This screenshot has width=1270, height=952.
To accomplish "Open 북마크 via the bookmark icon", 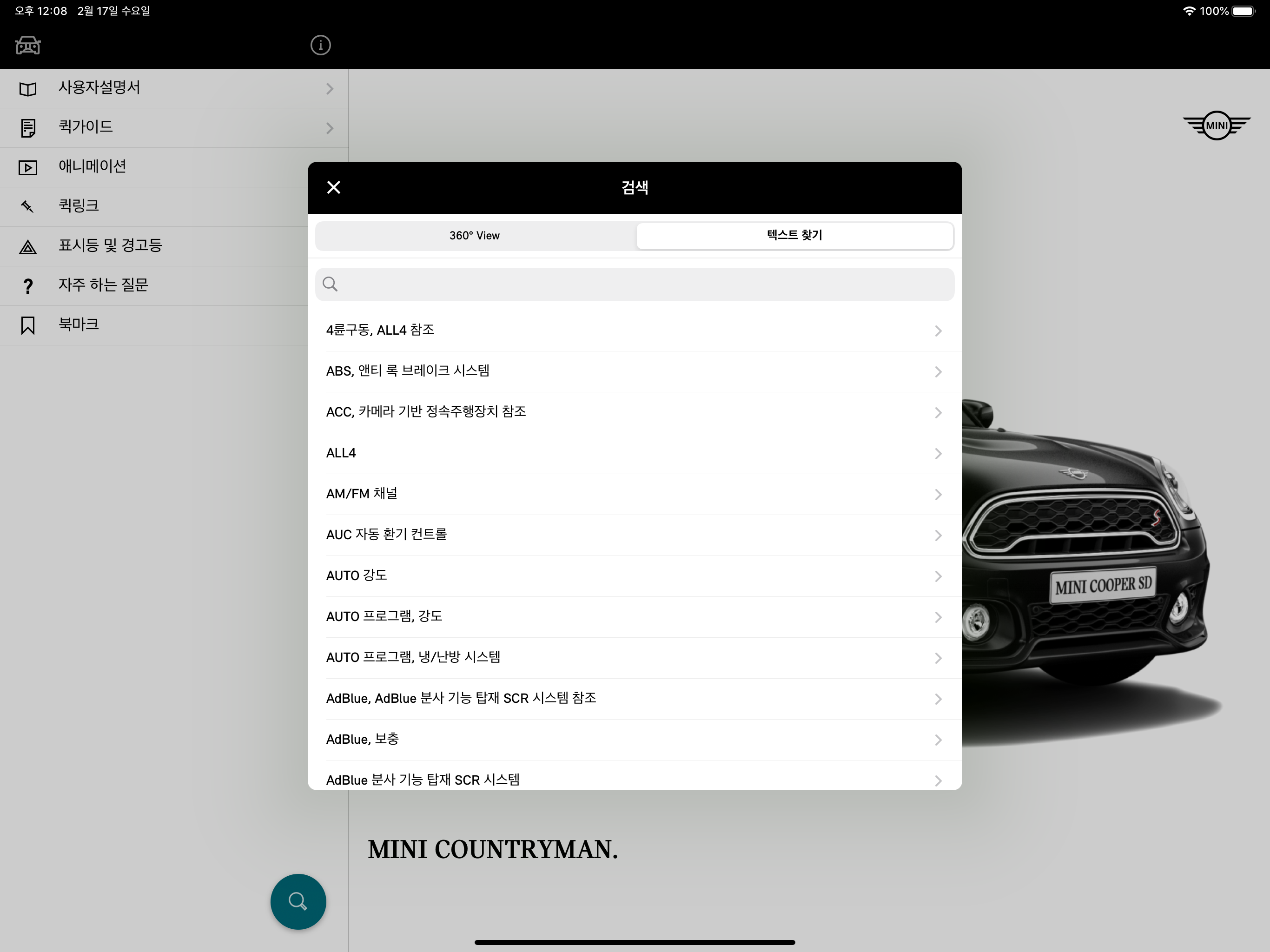I will [27, 324].
